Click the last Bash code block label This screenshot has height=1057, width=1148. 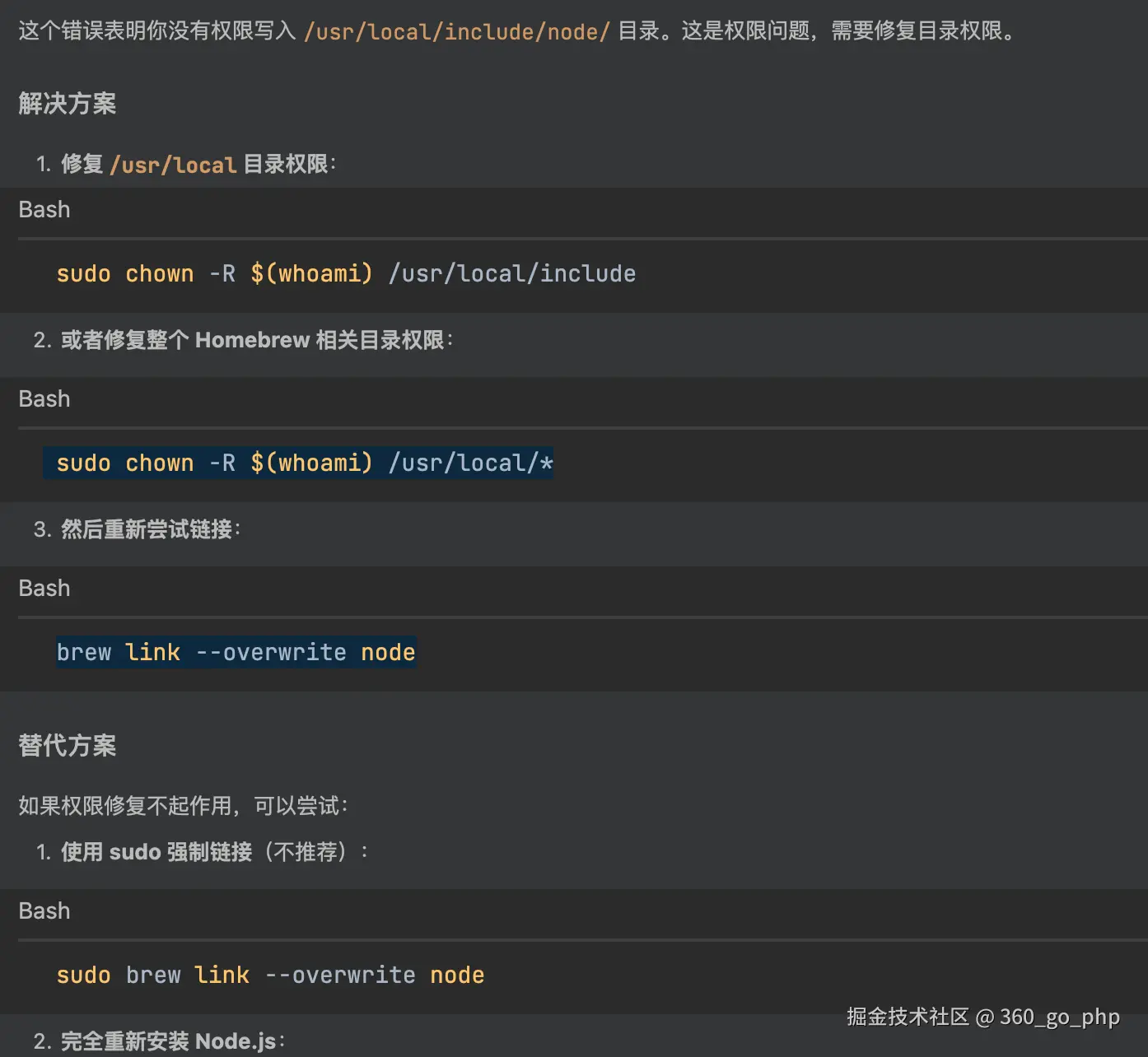click(44, 911)
